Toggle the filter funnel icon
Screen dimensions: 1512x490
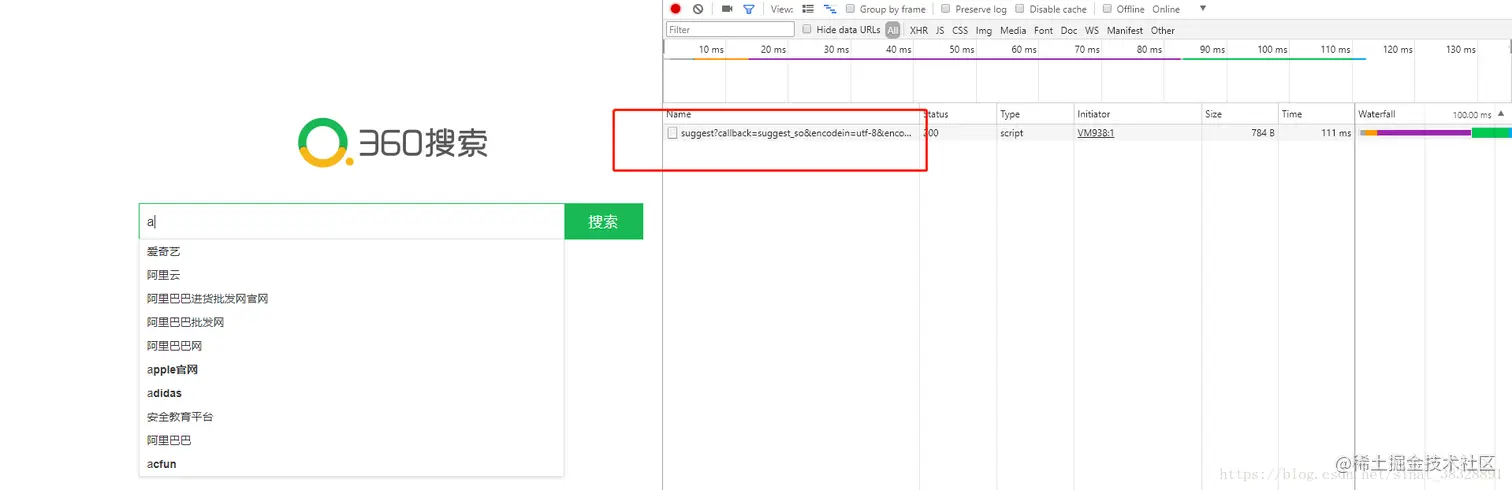[x=748, y=9]
